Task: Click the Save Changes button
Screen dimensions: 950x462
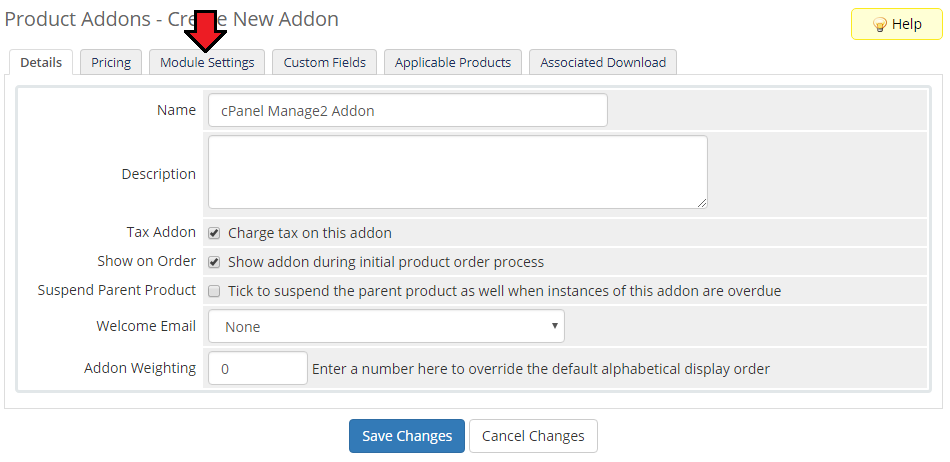Action: click(x=407, y=436)
